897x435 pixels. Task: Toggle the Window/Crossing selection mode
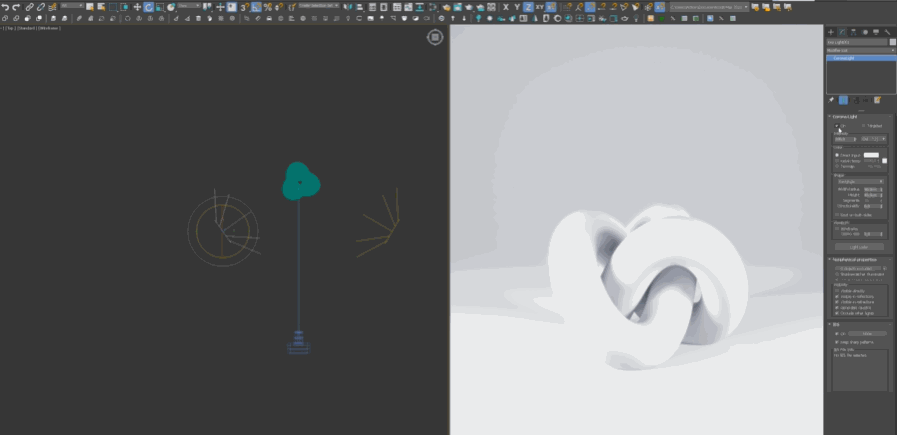click(x=124, y=7)
